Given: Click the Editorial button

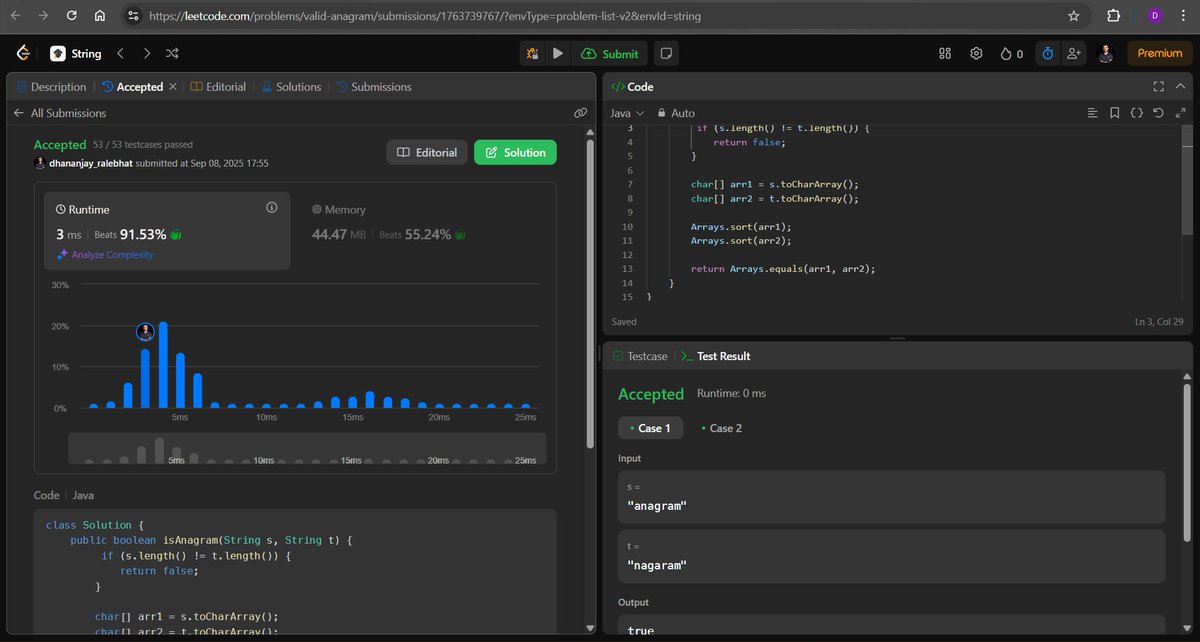Looking at the screenshot, I should point(427,152).
